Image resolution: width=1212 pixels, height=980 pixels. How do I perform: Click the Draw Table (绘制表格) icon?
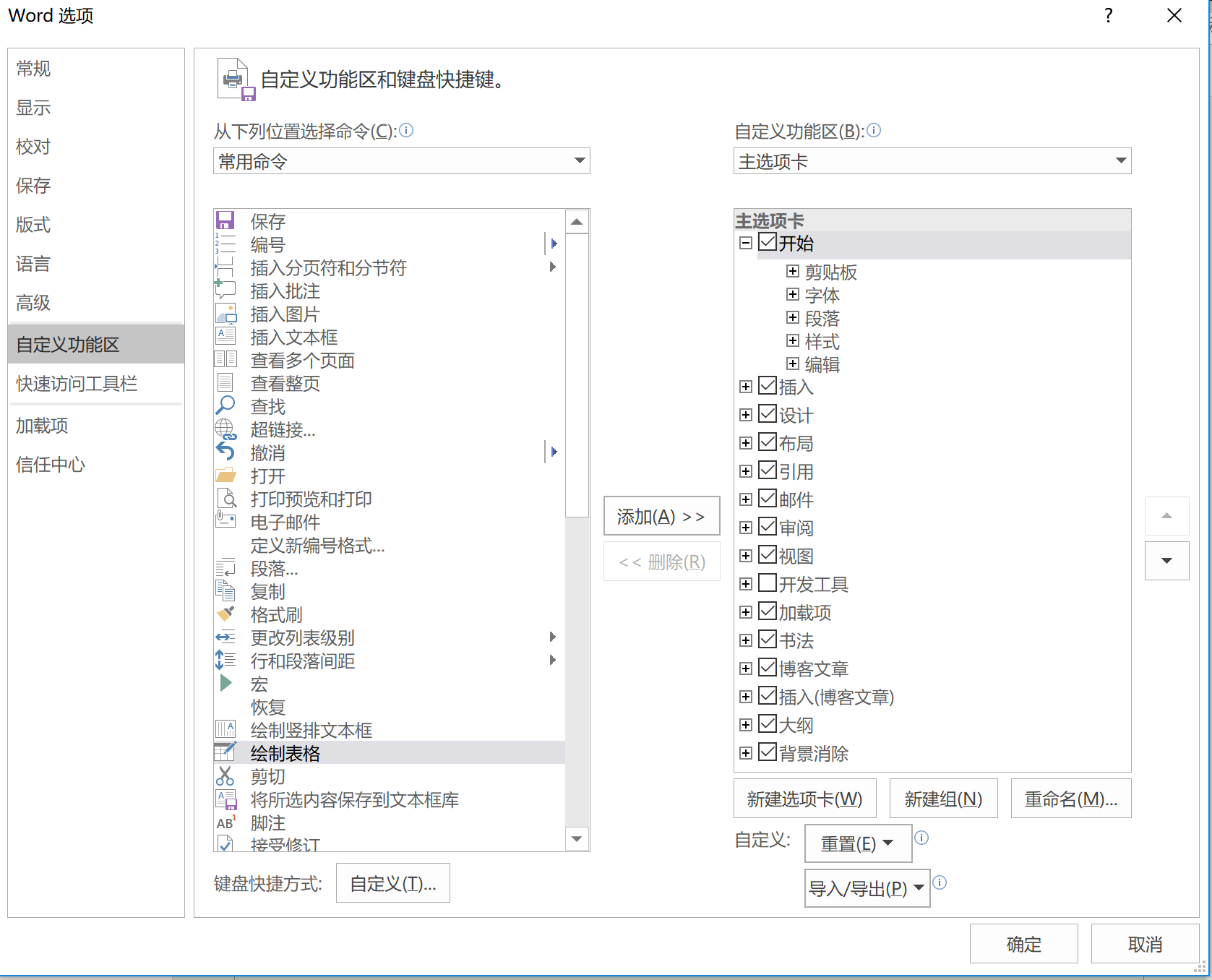[225, 752]
